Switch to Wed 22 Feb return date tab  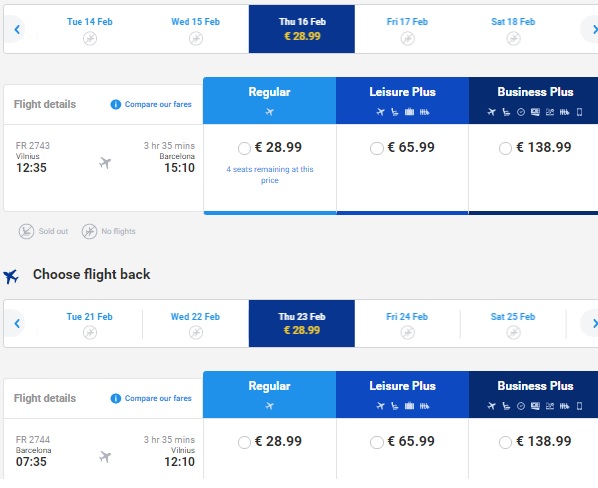[195, 323]
